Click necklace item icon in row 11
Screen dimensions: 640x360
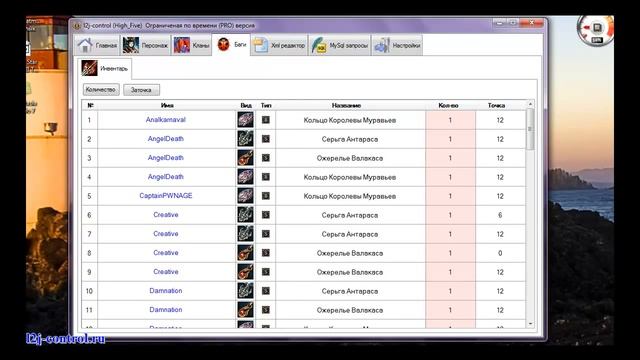tap(245, 310)
